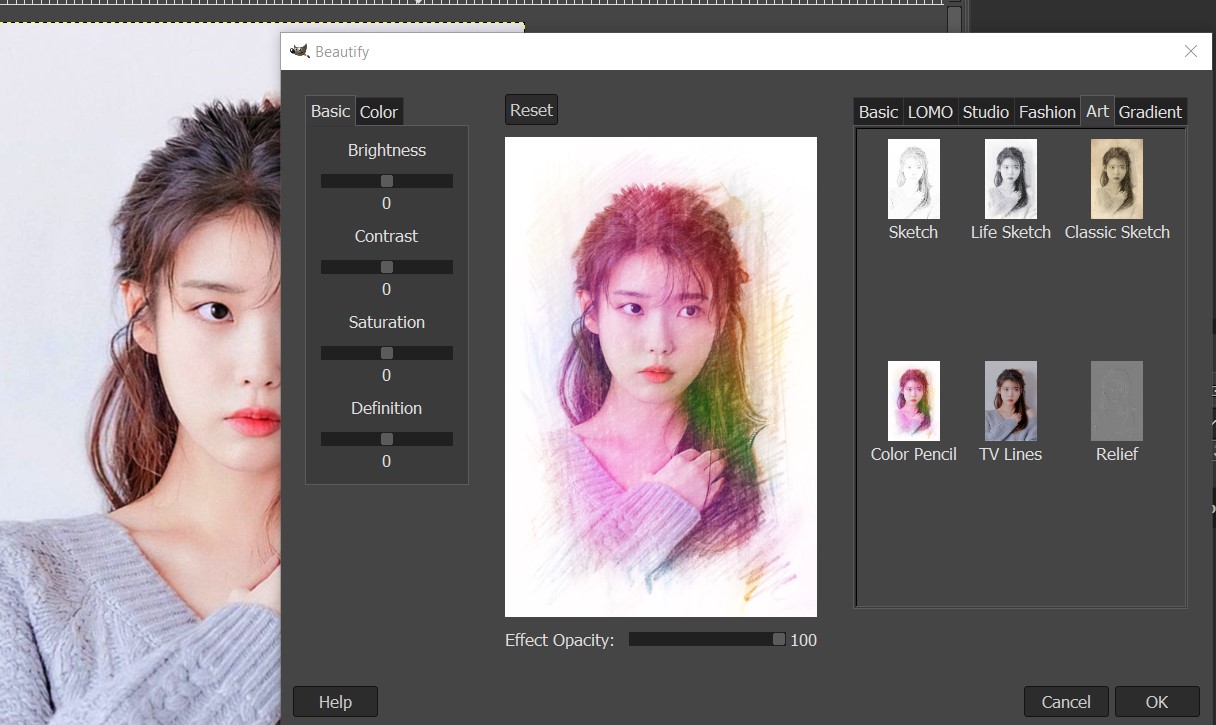
Task: Click the Saturation label
Action: tap(387, 322)
